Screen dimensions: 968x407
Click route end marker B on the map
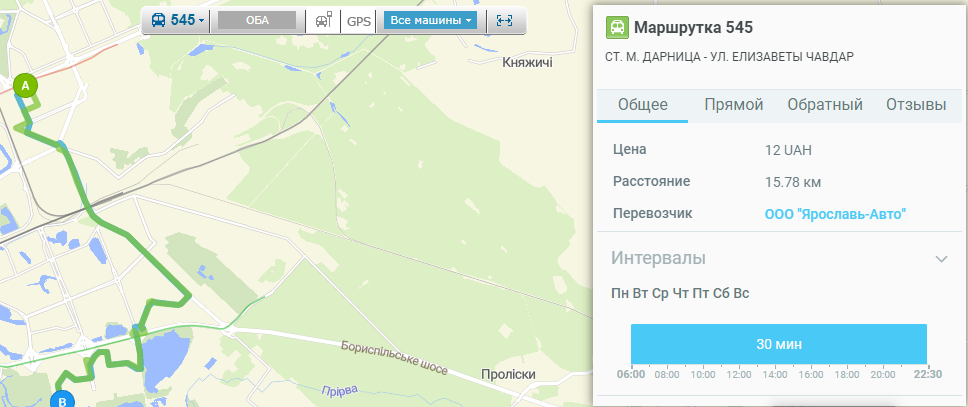click(x=62, y=401)
